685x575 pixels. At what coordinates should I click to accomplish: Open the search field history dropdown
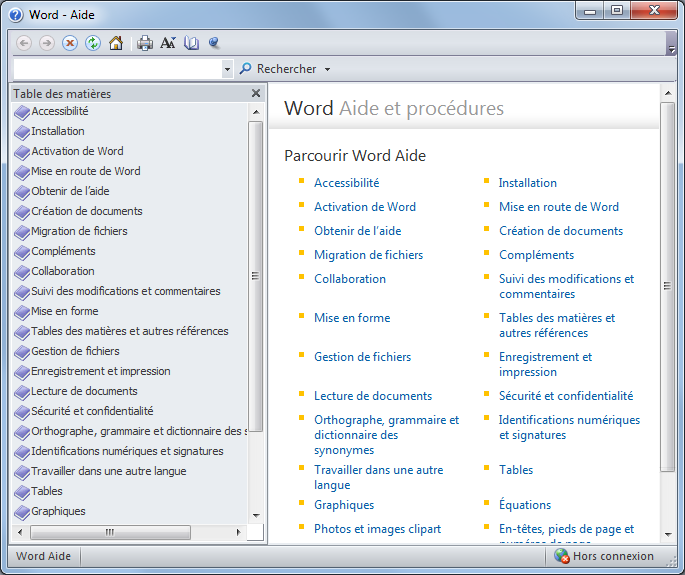point(227,69)
